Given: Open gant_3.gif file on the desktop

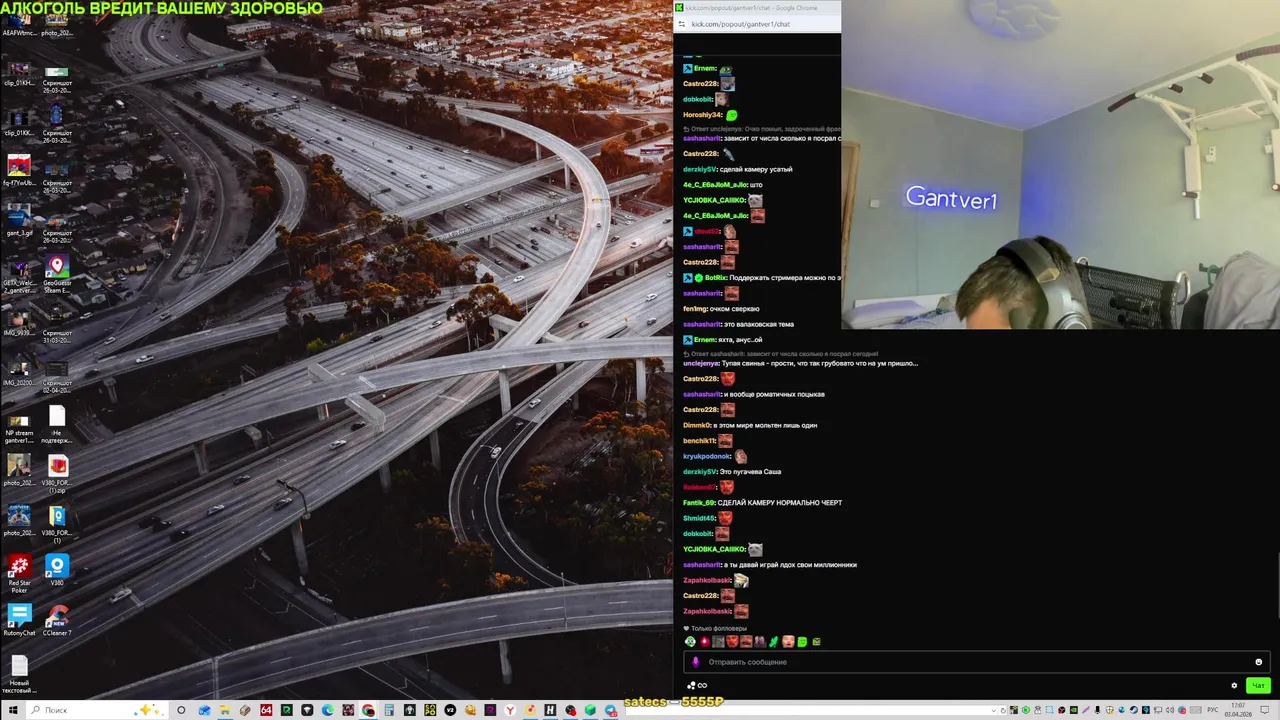Looking at the screenshot, I should (18, 221).
